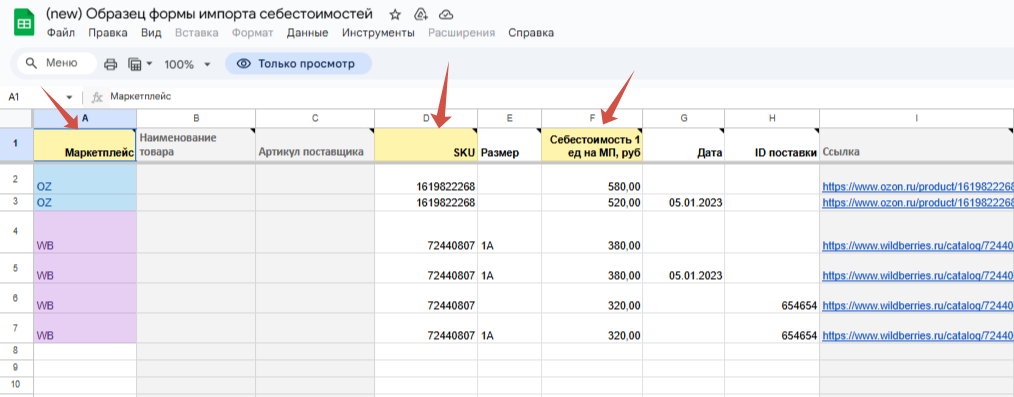Select column B header
The height and width of the screenshot is (397, 1014).
click(196, 118)
